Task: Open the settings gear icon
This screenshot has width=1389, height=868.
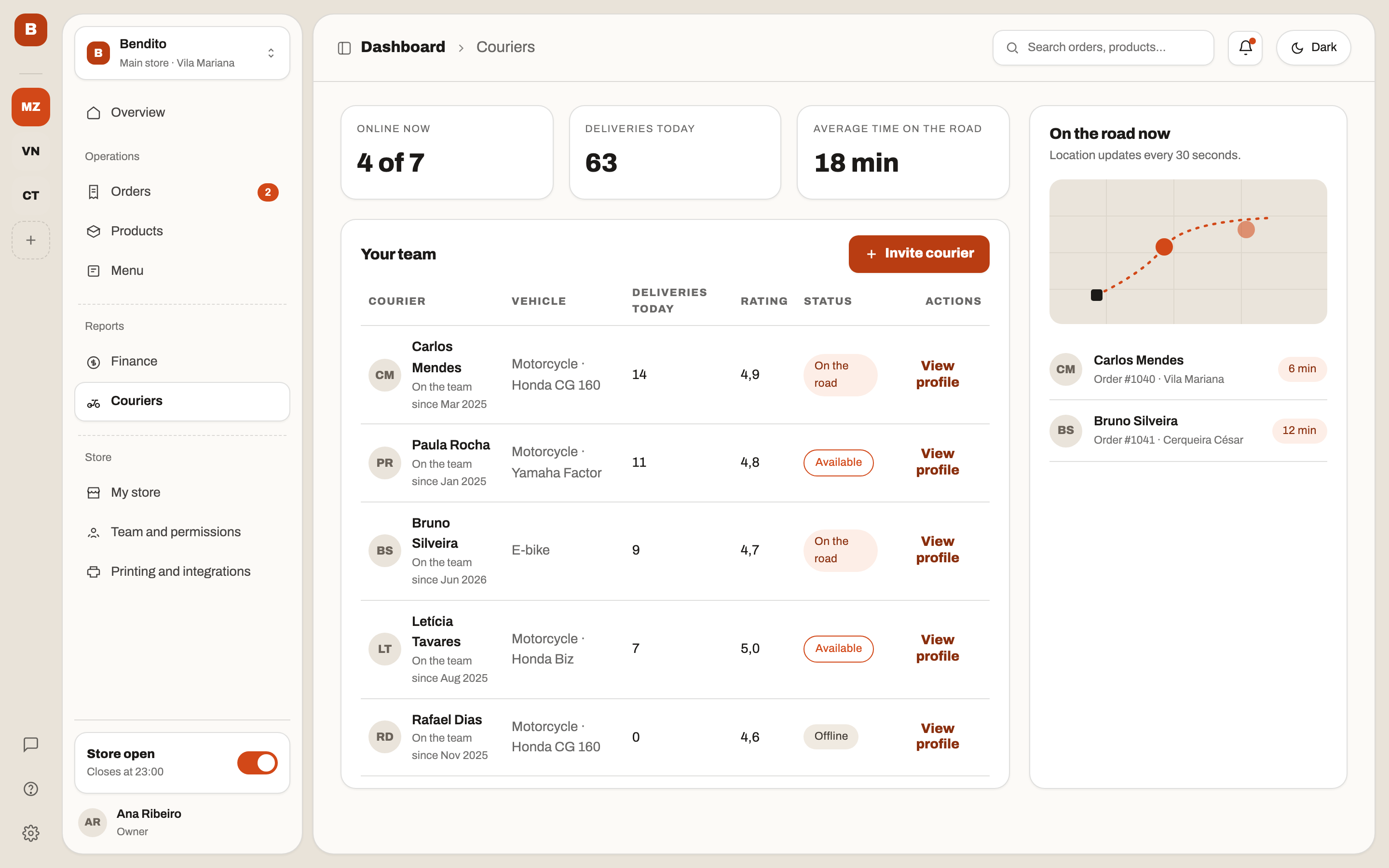Action: [x=30, y=833]
